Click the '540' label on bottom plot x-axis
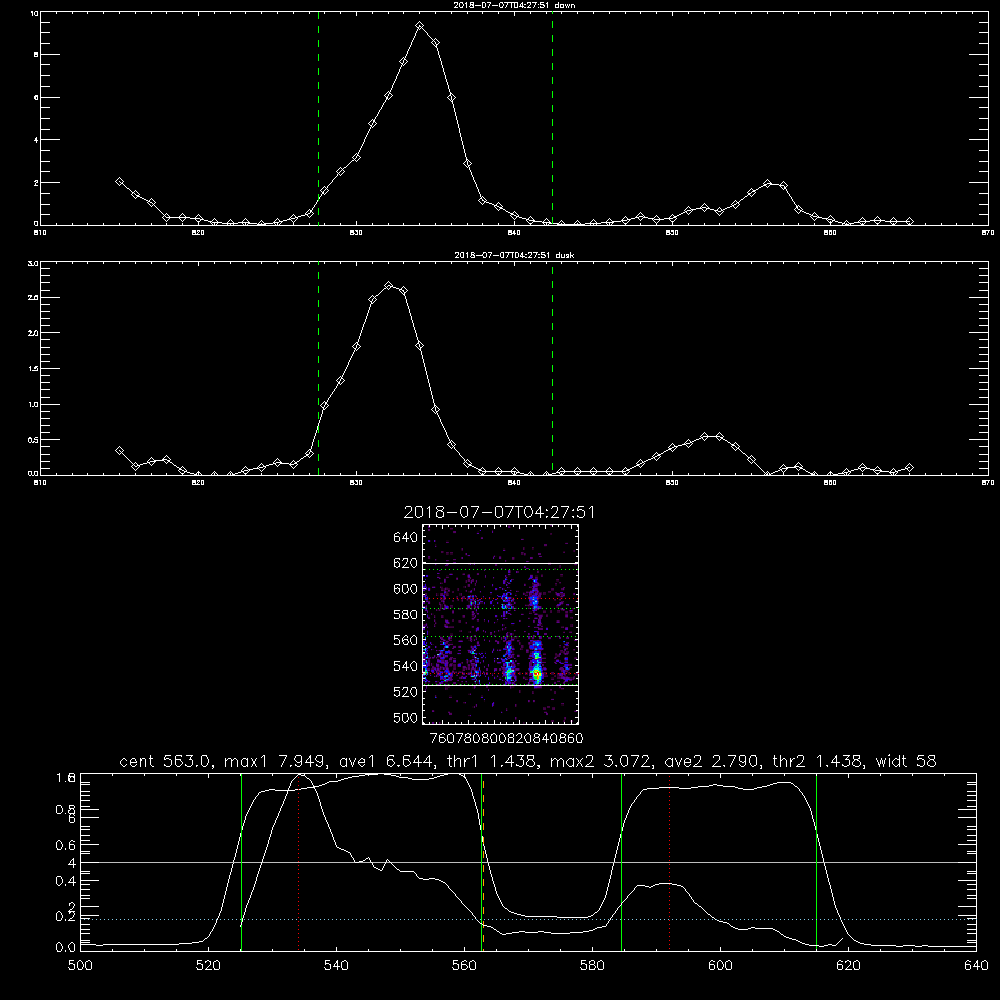This screenshot has height=1000, width=1000. point(336,966)
